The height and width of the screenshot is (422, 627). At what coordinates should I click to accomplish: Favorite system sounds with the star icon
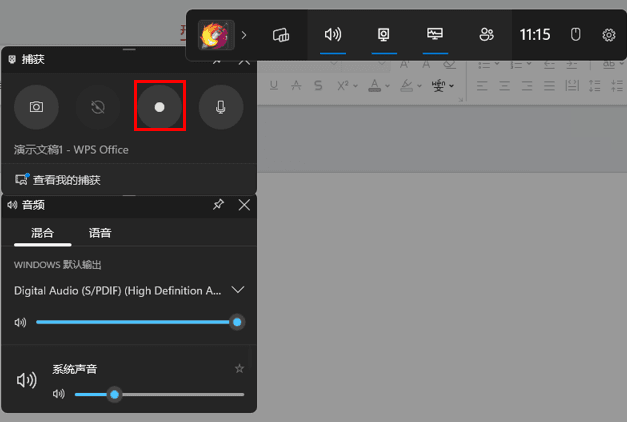[x=239, y=369]
